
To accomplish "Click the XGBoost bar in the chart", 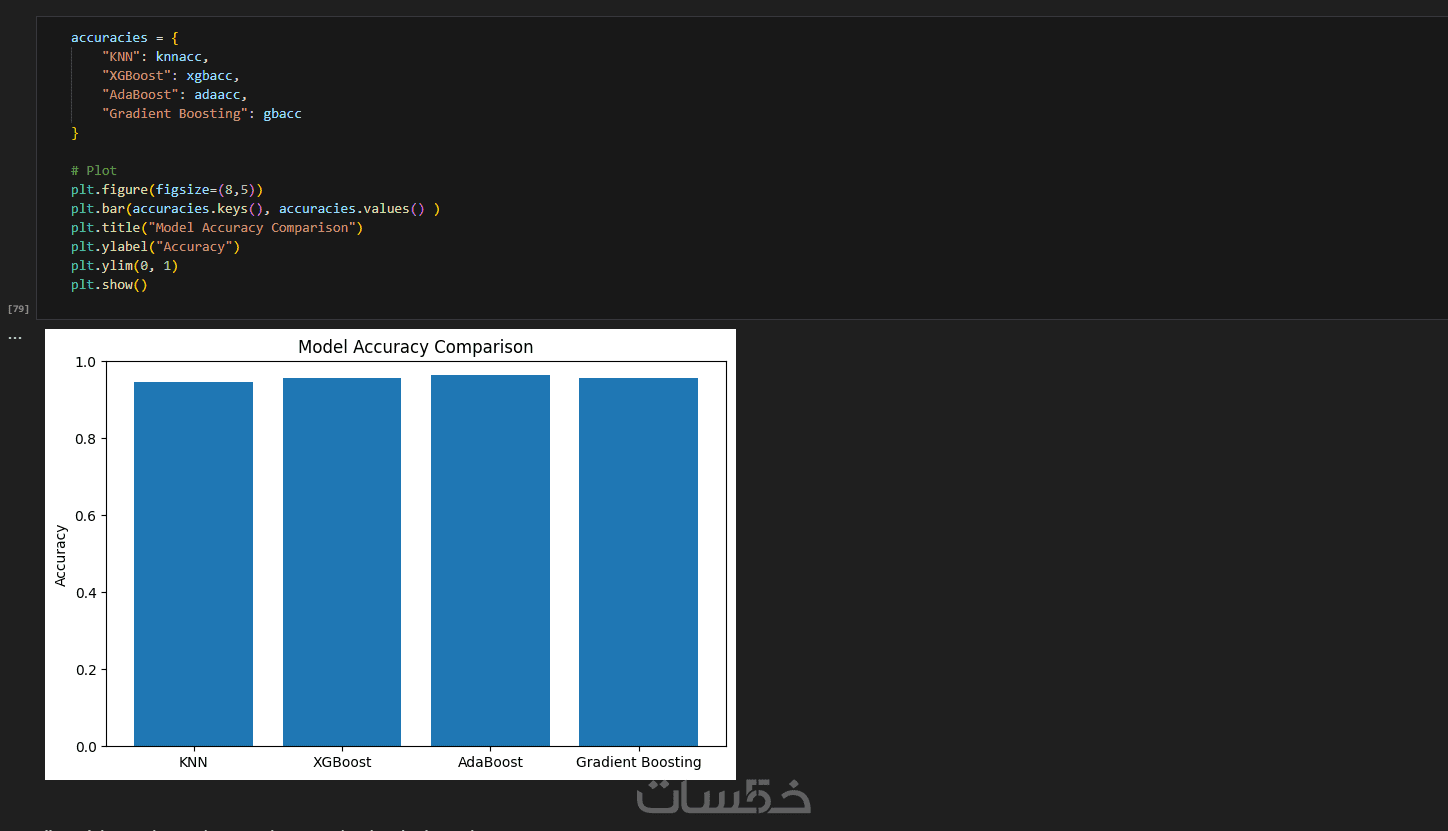I will (342, 562).
